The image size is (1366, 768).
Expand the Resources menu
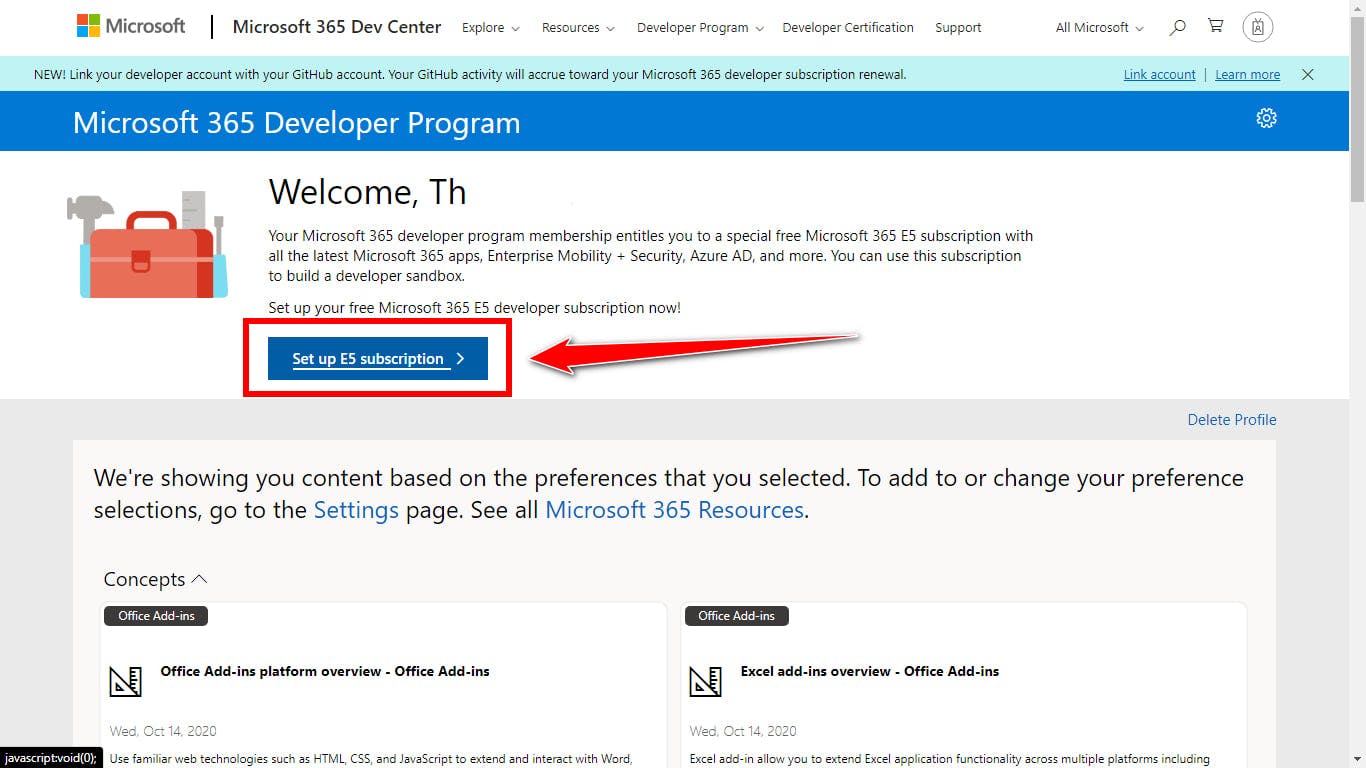pyautogui.click(x=578, y=28)
